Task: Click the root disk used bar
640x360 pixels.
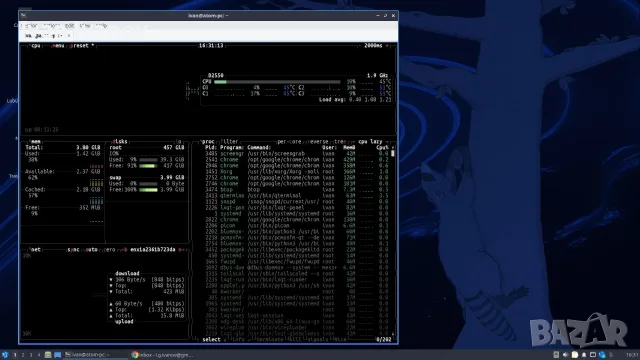Action: tap(148, 160)
